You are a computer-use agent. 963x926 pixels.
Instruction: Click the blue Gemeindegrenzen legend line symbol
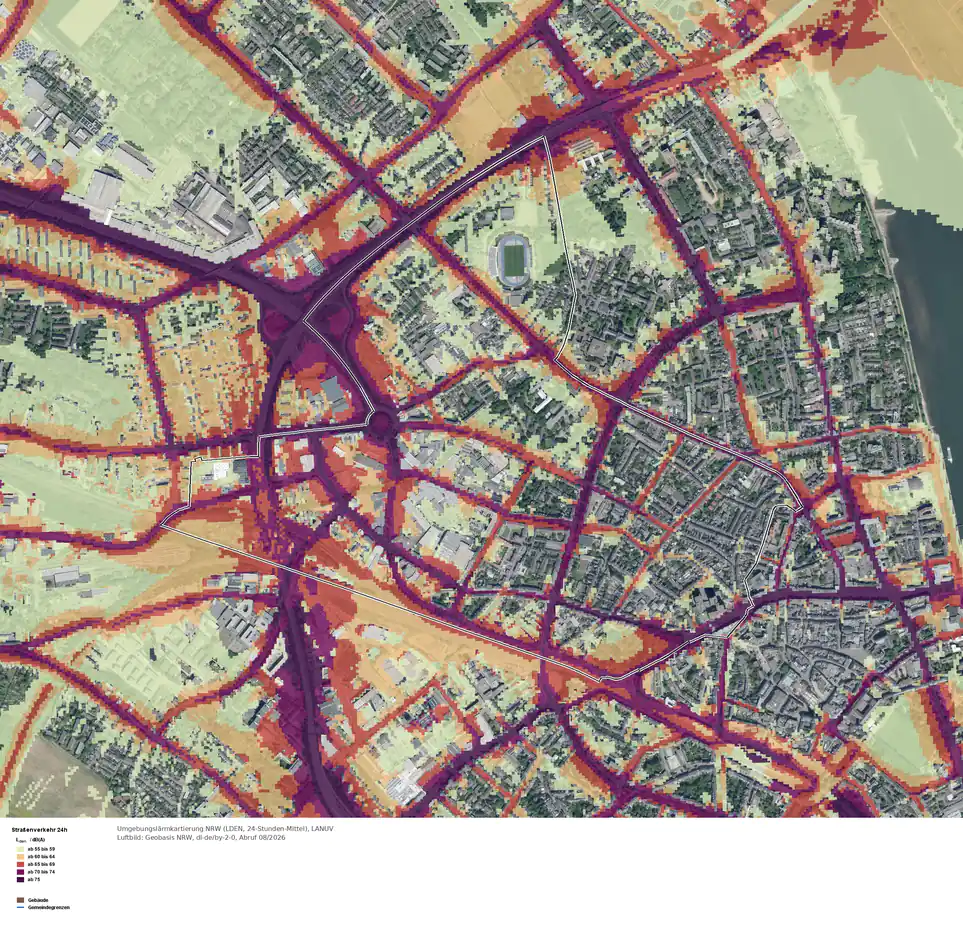(x=20, y=907)
